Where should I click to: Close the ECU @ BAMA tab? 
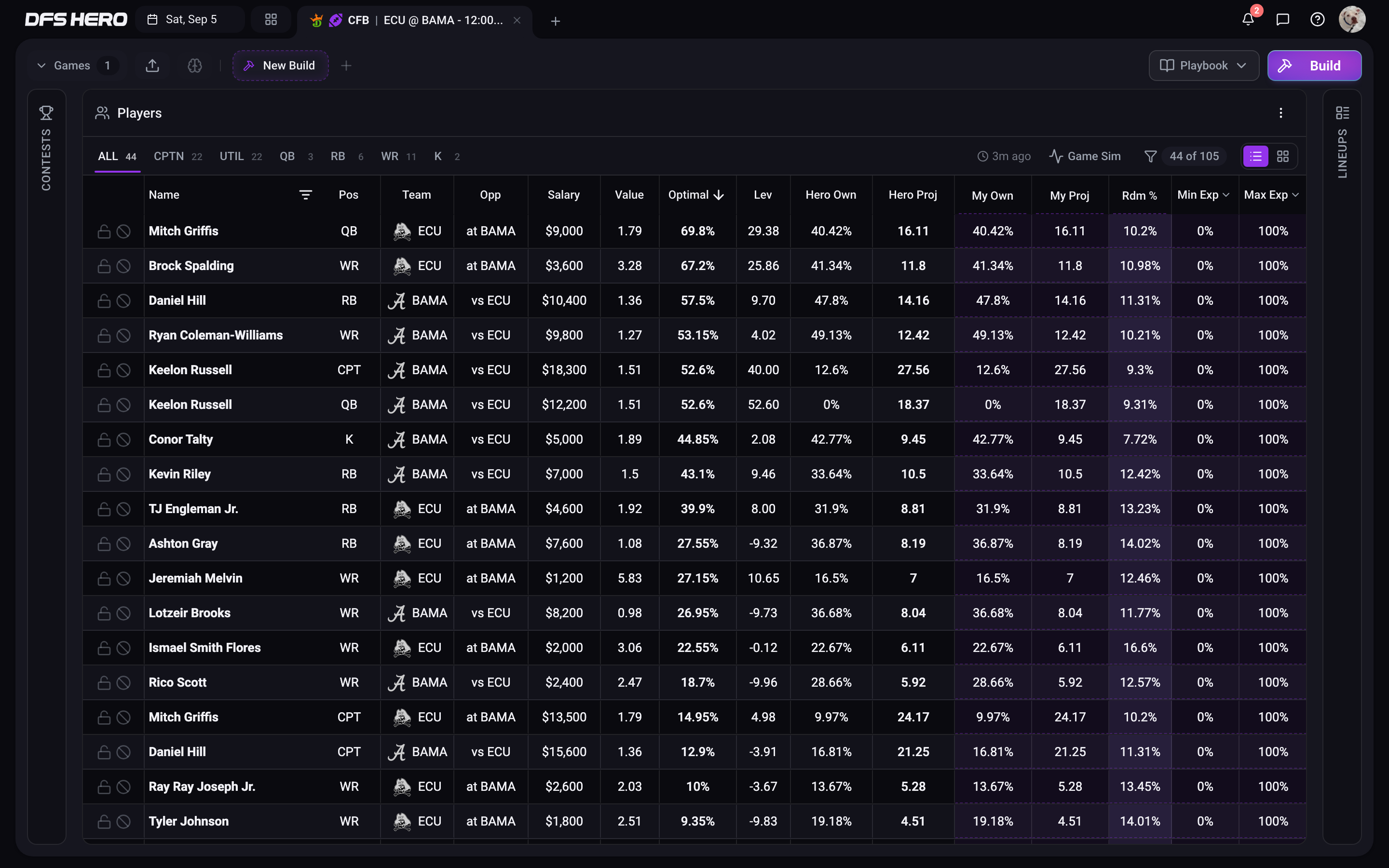point(517,20)
